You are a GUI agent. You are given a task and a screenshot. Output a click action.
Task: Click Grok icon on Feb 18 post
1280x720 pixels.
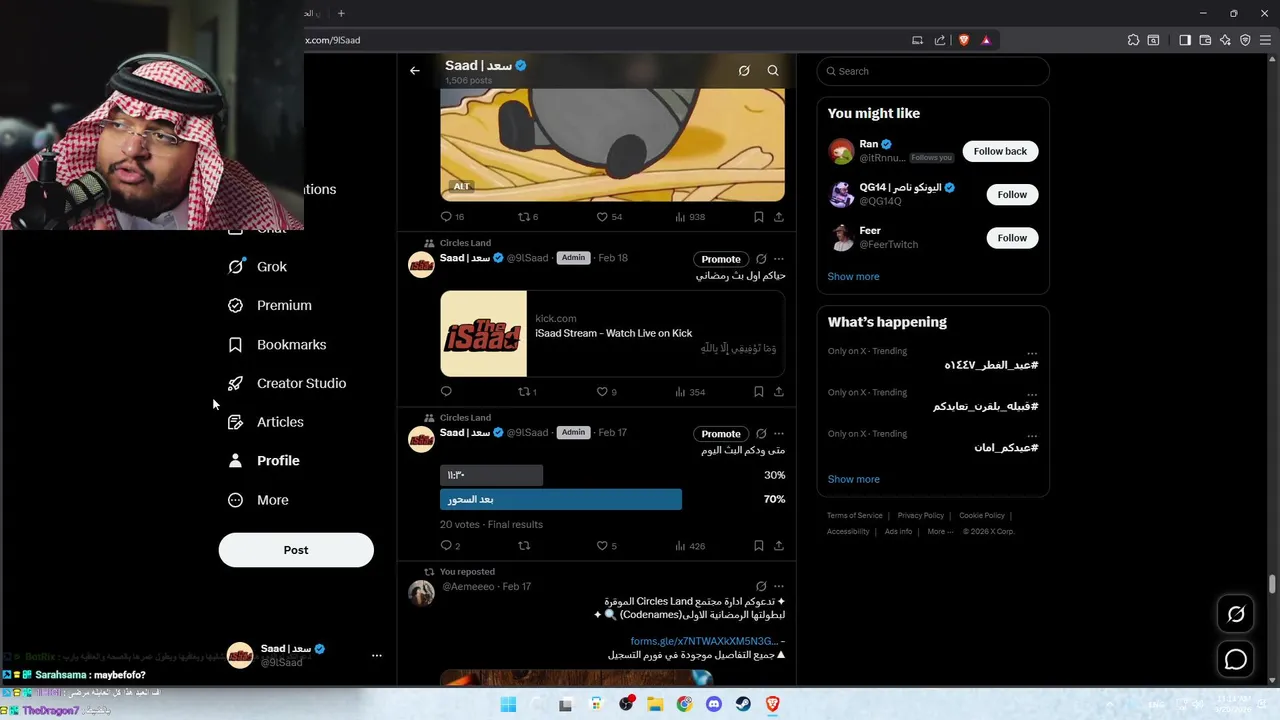pyautogui.click(x=761, y=259)
